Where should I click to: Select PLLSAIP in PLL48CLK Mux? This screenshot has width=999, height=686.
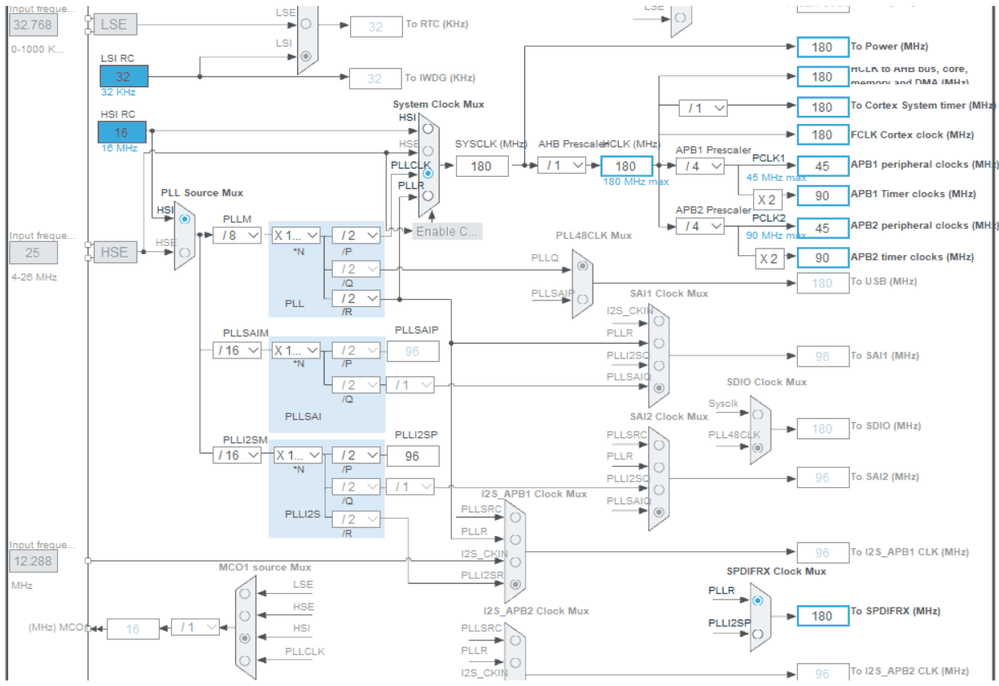(x=582, y=299)
